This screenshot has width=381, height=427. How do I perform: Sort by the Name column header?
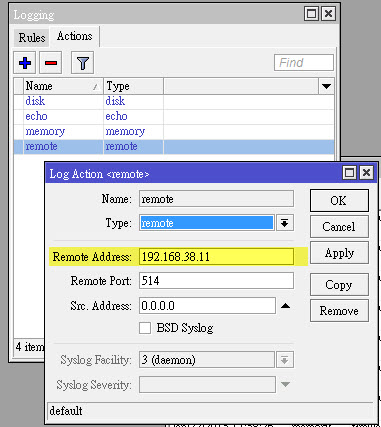[63, 86]
